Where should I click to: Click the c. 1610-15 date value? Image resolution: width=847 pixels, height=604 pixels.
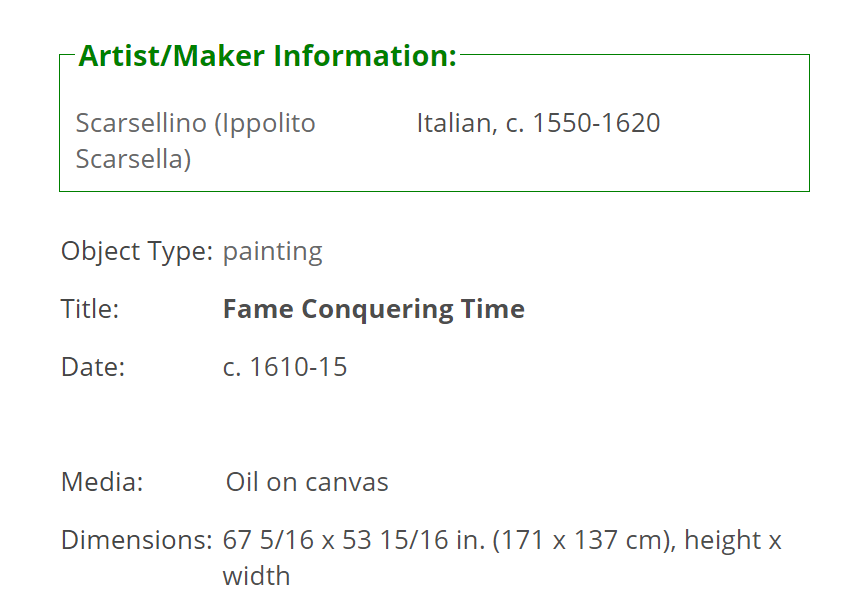tap(285, 367)
